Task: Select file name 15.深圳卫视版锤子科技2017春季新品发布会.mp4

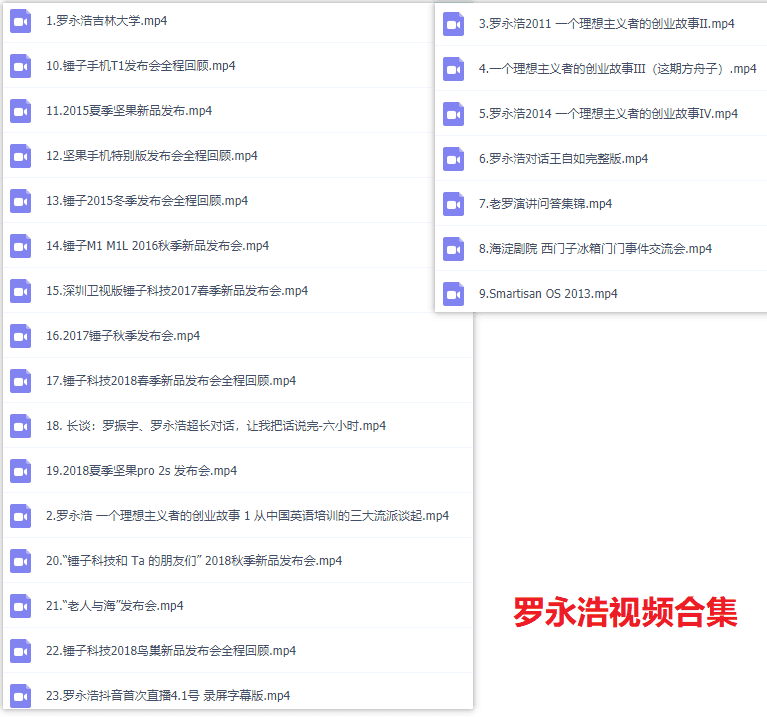Action: (x=177, y=291)
